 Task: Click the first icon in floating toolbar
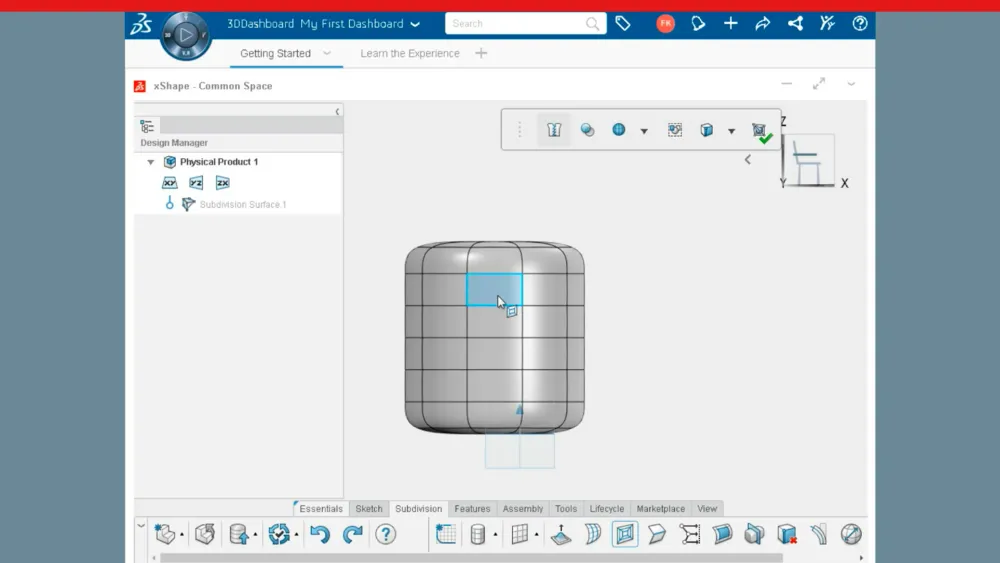[x=554, y=130]
